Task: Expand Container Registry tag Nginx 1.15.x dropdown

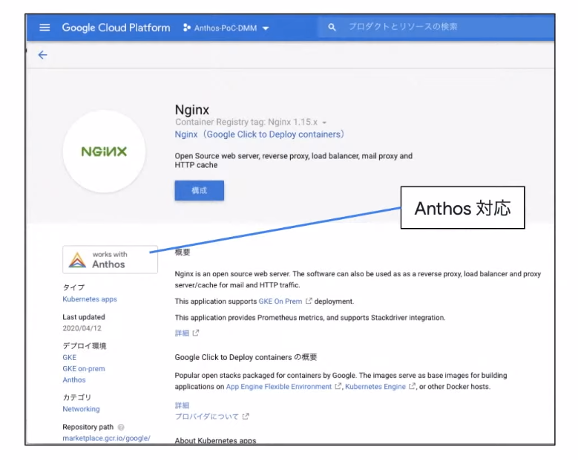Action: [324, 122]
